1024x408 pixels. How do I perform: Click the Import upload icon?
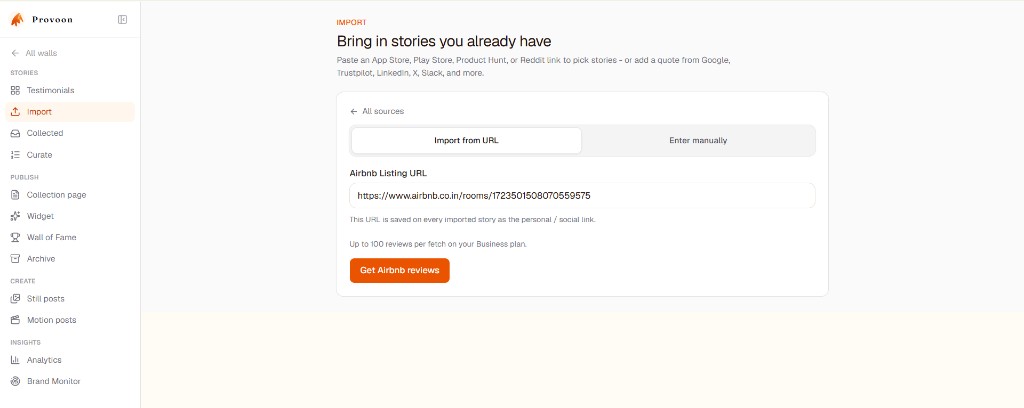[15, 112]
